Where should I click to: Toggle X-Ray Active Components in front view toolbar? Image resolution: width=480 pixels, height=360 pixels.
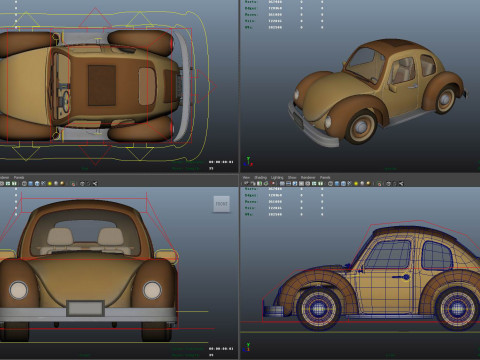tap(88, 183)
